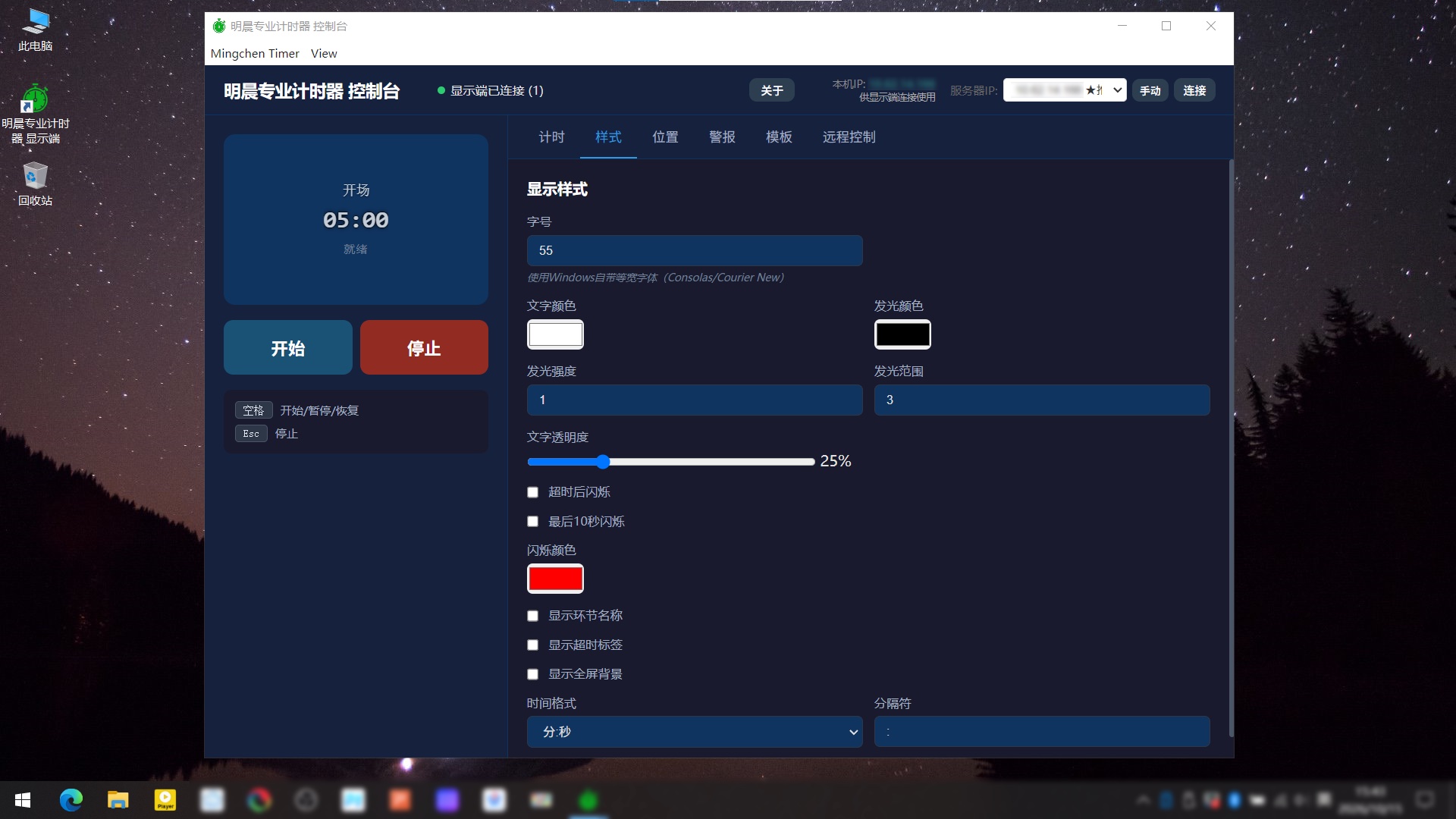The height and width of the screenshot is (819, 1456).
Task: Open the View menu
Action: click(324, 53)
